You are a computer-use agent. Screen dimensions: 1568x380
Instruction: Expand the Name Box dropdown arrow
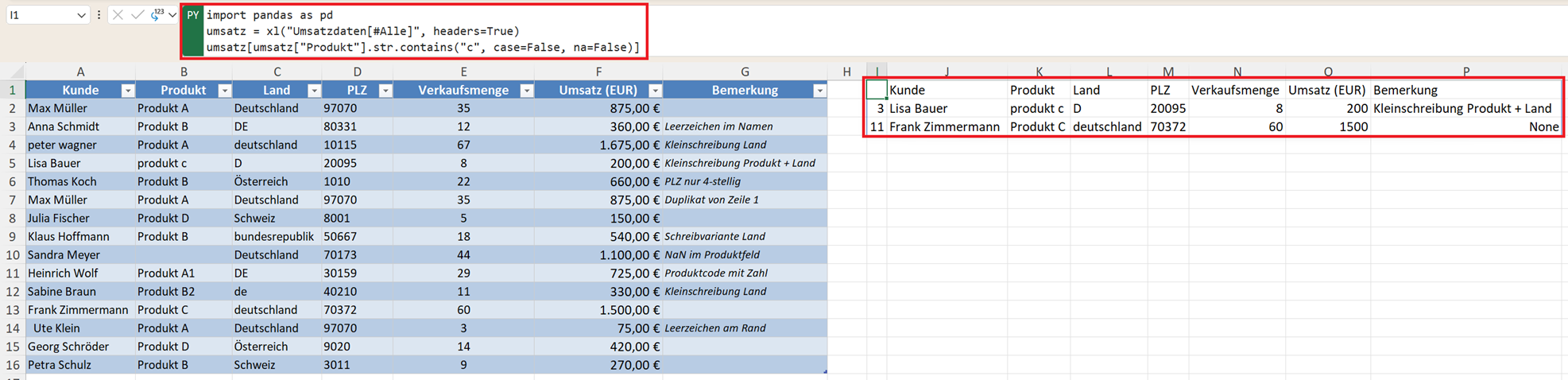pos(81,15)
